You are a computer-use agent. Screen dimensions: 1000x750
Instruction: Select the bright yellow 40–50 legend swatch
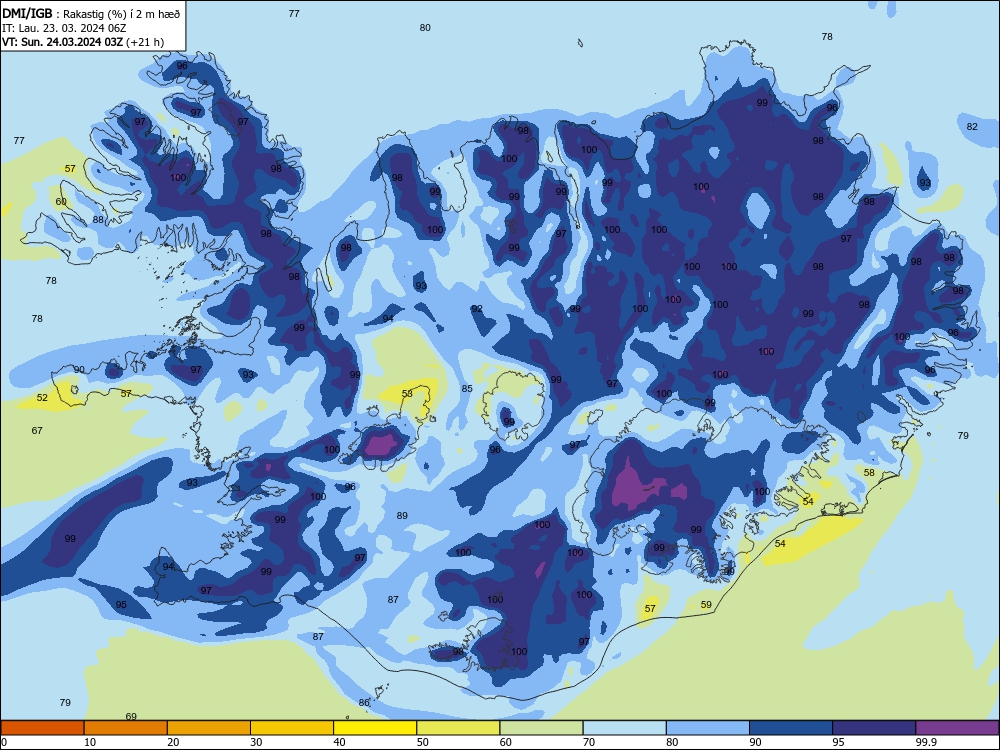375,728
